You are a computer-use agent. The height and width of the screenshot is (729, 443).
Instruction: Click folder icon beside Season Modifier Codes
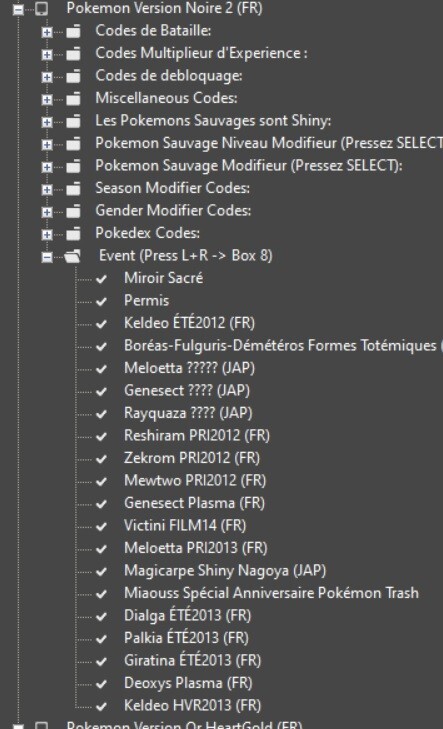(x=73, y=189)
